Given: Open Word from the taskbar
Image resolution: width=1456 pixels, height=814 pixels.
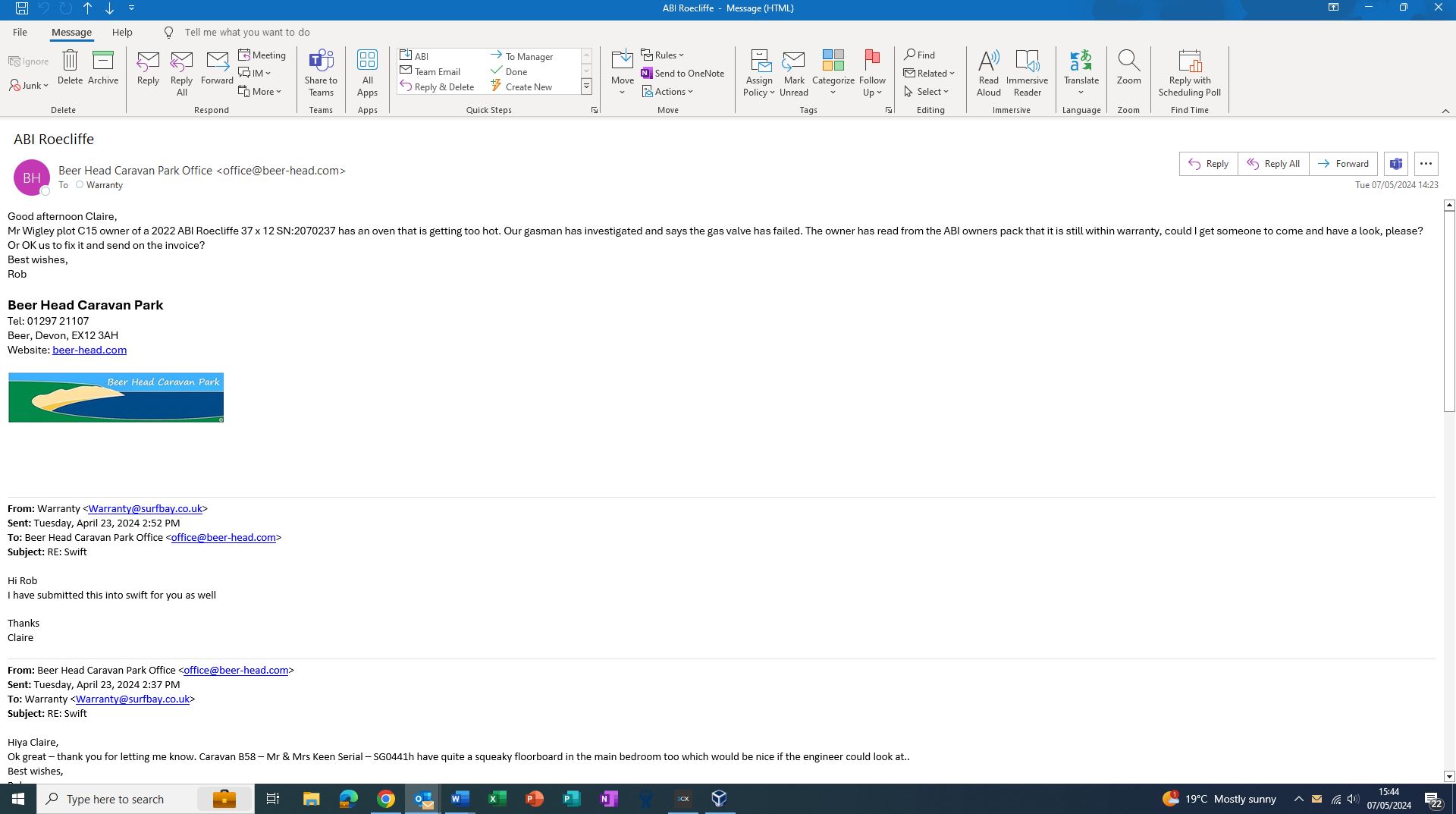Looking at the screenshot, I should pyautogui.click(x=460, y=799).
